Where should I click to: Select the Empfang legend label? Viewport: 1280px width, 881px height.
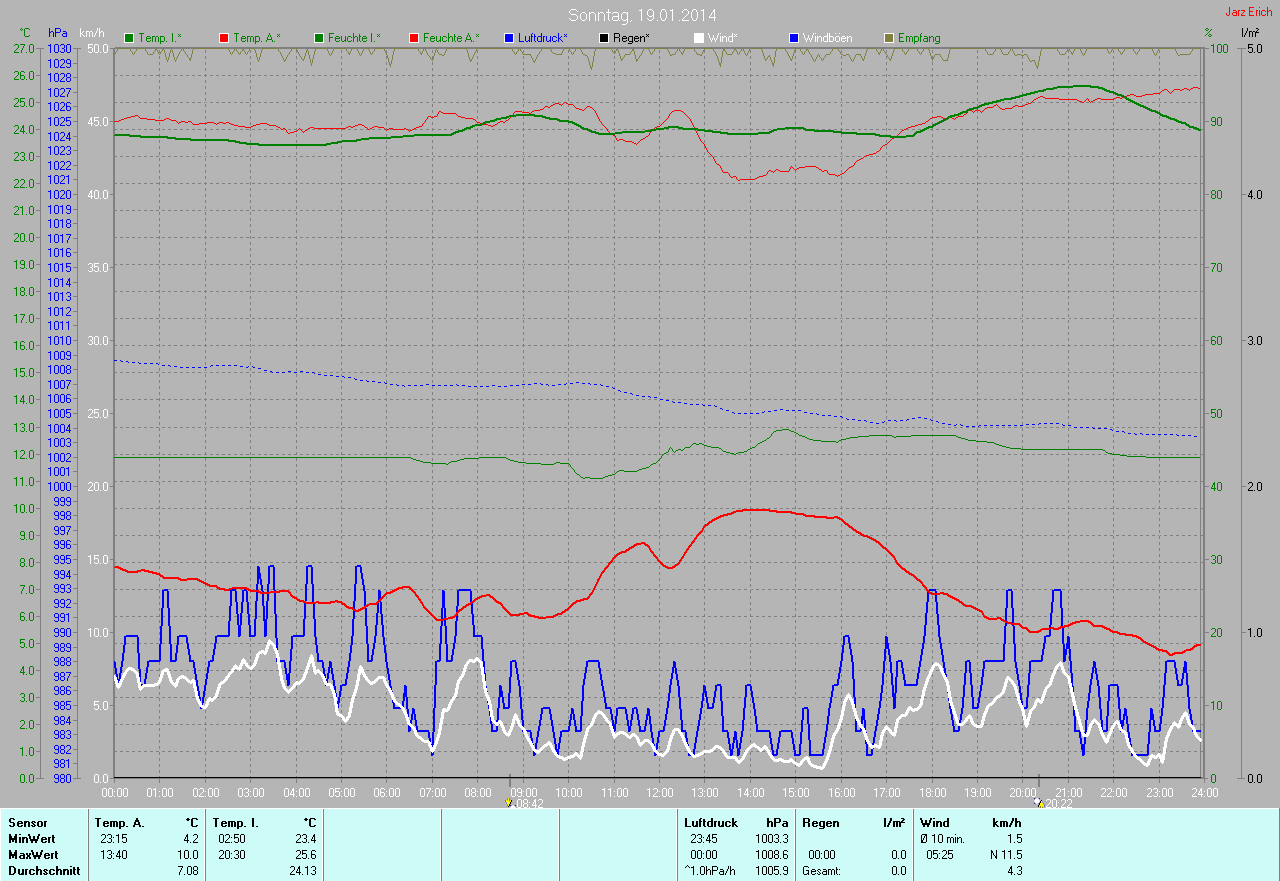point(919,38)
